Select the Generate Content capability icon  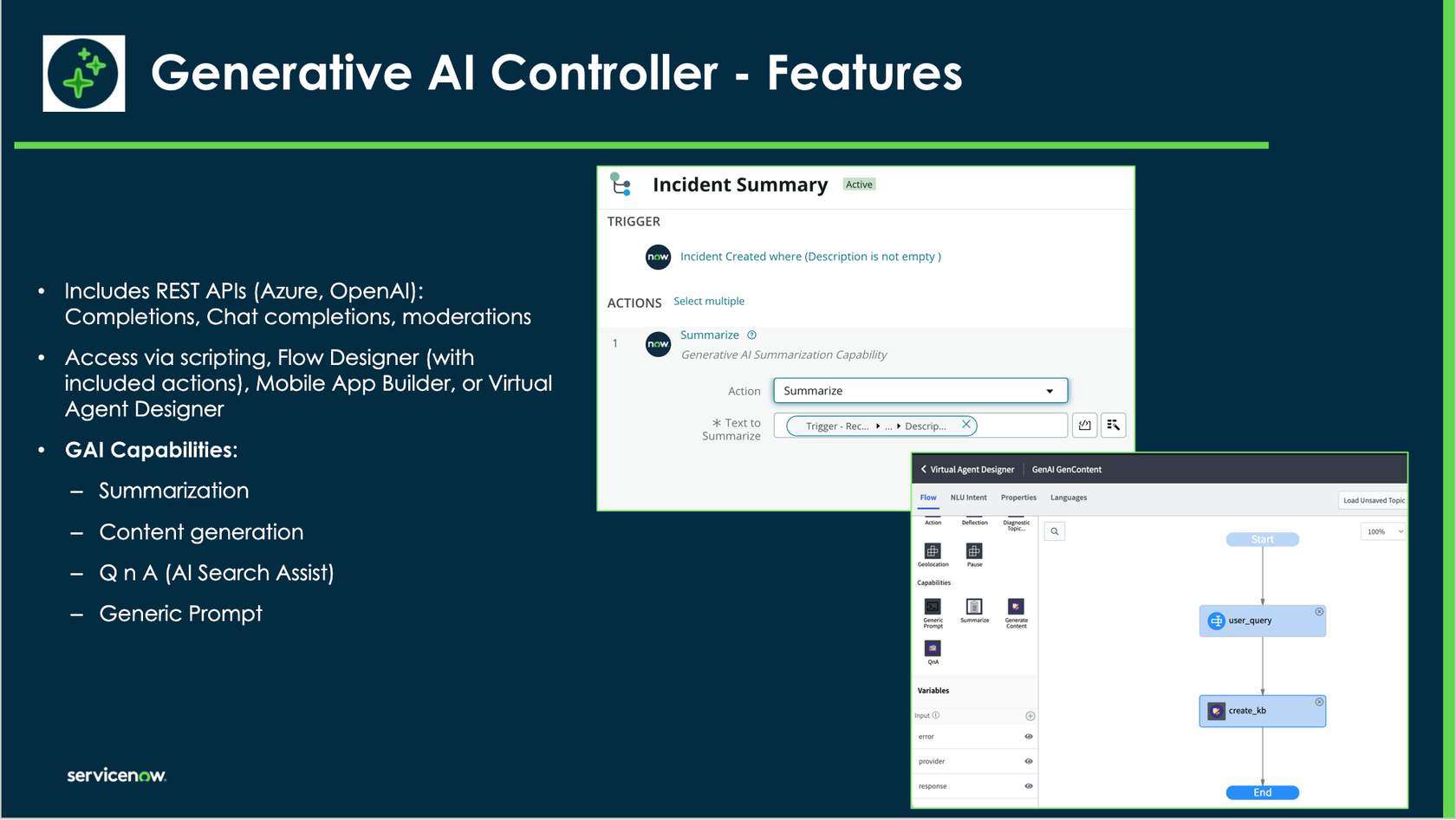coord(1016,607)
